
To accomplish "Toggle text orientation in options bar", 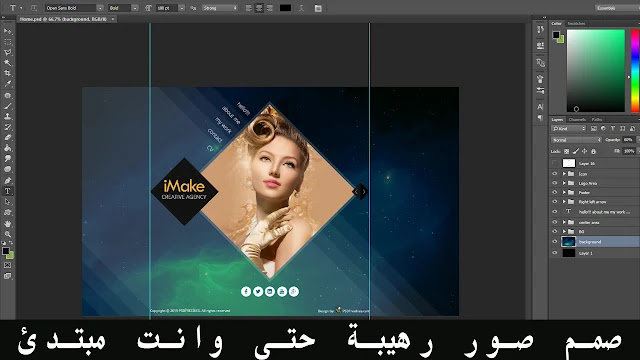I will tap(34, 8).
